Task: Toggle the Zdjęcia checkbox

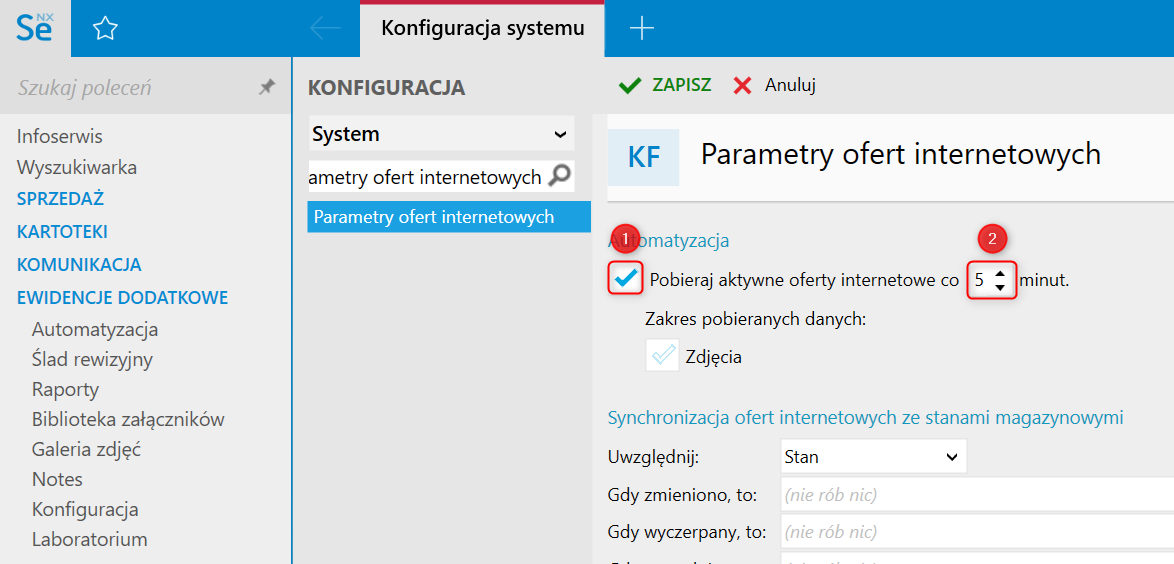Action: click(662, 355)
